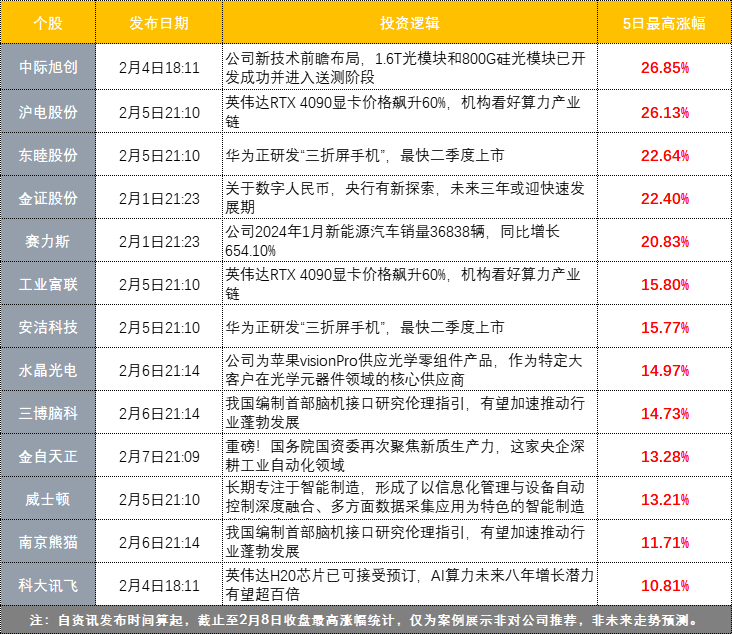The width and height of the screenshot is (732, 634).
Task: Click the 发布日期 column header
Action: click(159, 22)
